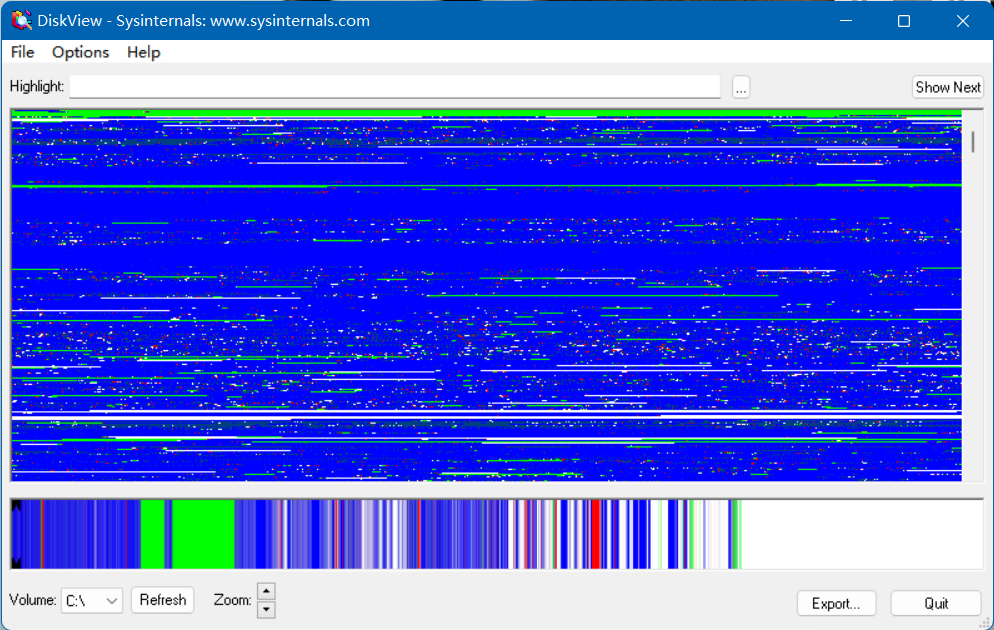The width and height of the screenshot is (994, 630).
Task: Decrease zoom with the down arrow
Action: click(266, 609)
